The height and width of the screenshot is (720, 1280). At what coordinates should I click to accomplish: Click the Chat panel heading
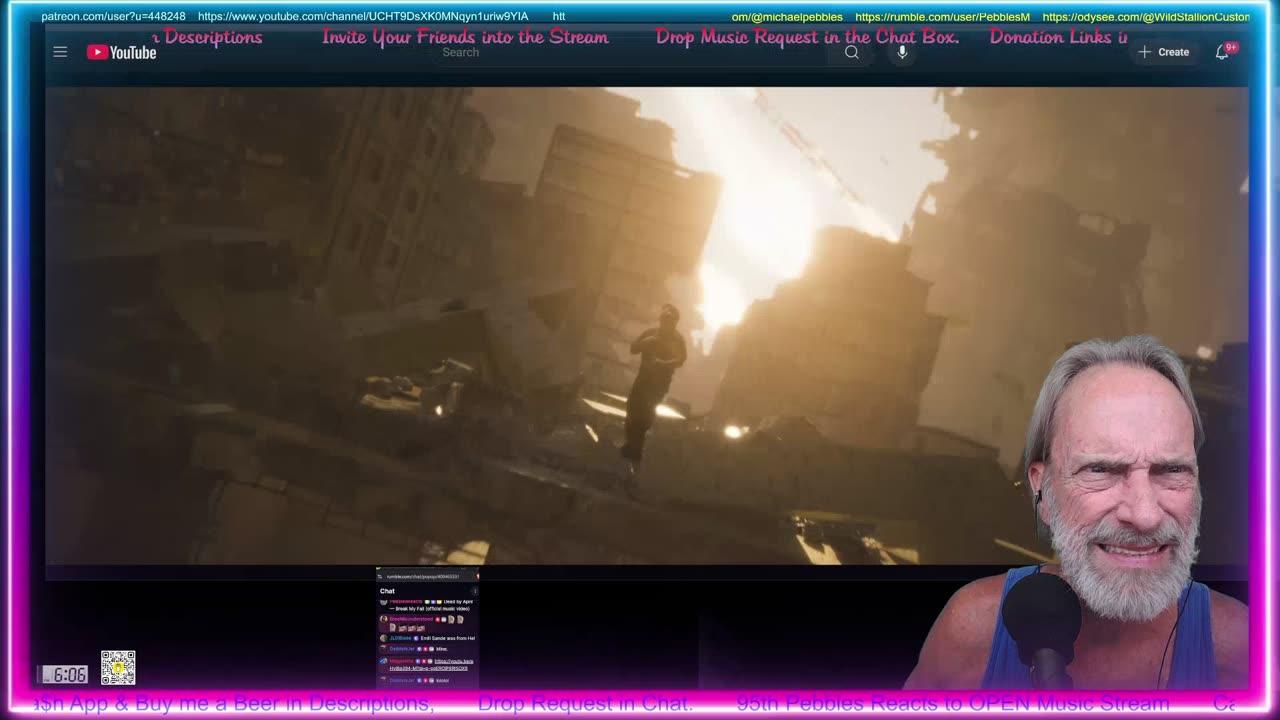387,591
